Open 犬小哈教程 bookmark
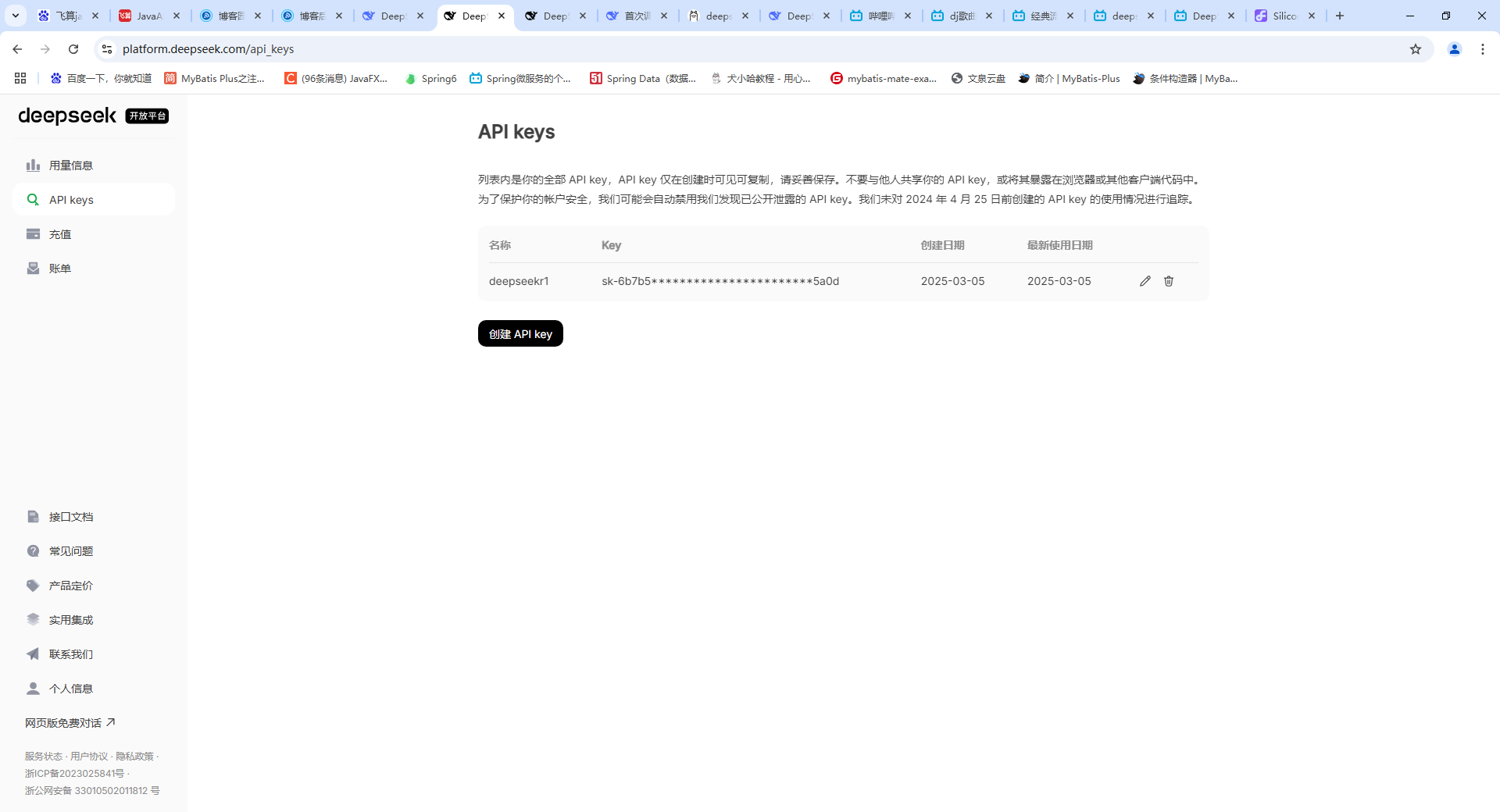The width and height of the screenshot is (1500, 812). [x=760, y=78]
